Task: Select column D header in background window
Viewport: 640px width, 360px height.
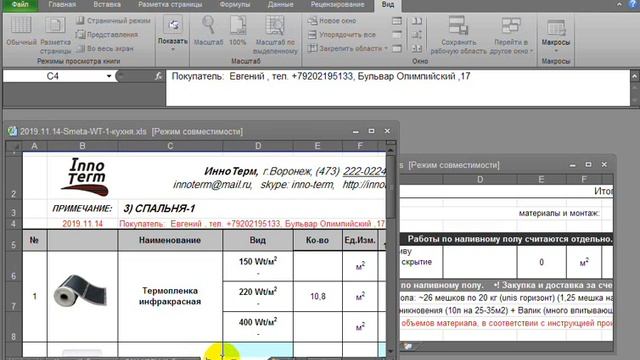Action: pyautogui.click(x=480, y=179)
